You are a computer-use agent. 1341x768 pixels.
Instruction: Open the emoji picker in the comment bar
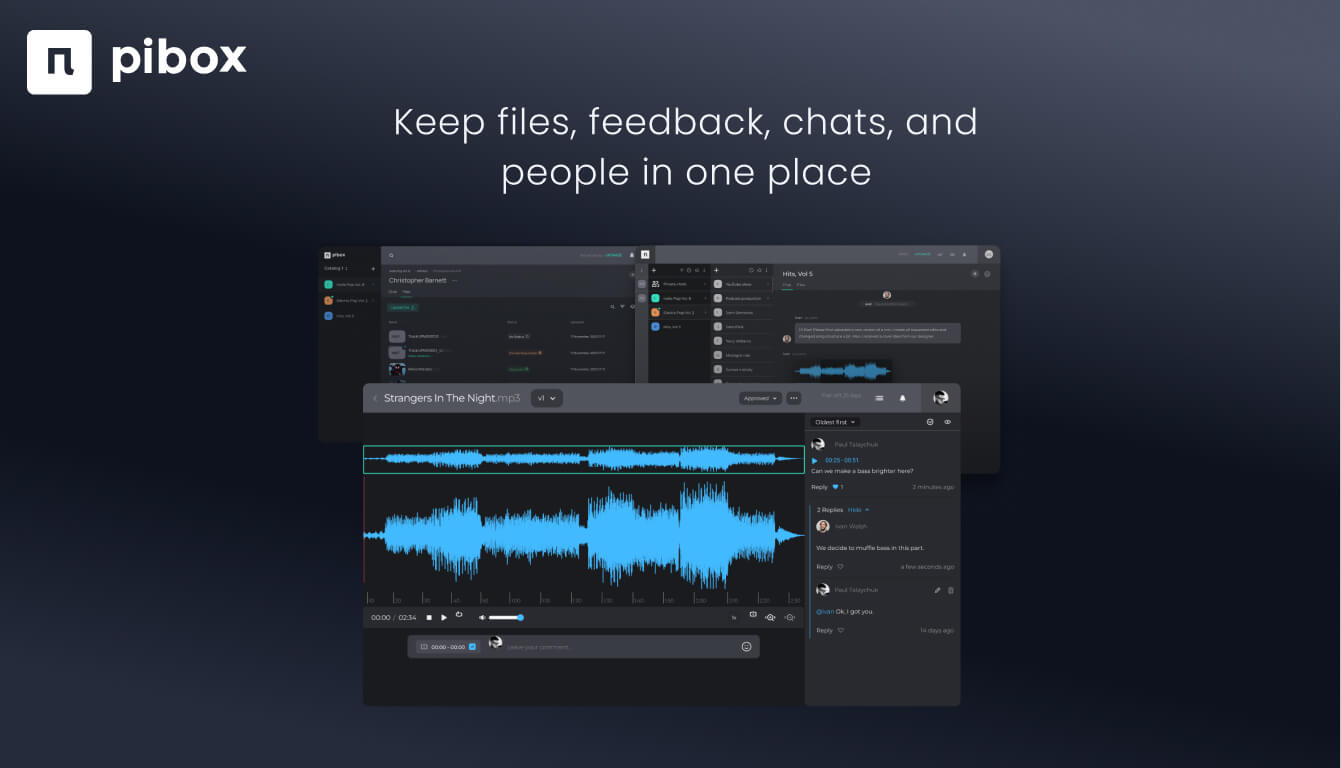tap(746, 646)
